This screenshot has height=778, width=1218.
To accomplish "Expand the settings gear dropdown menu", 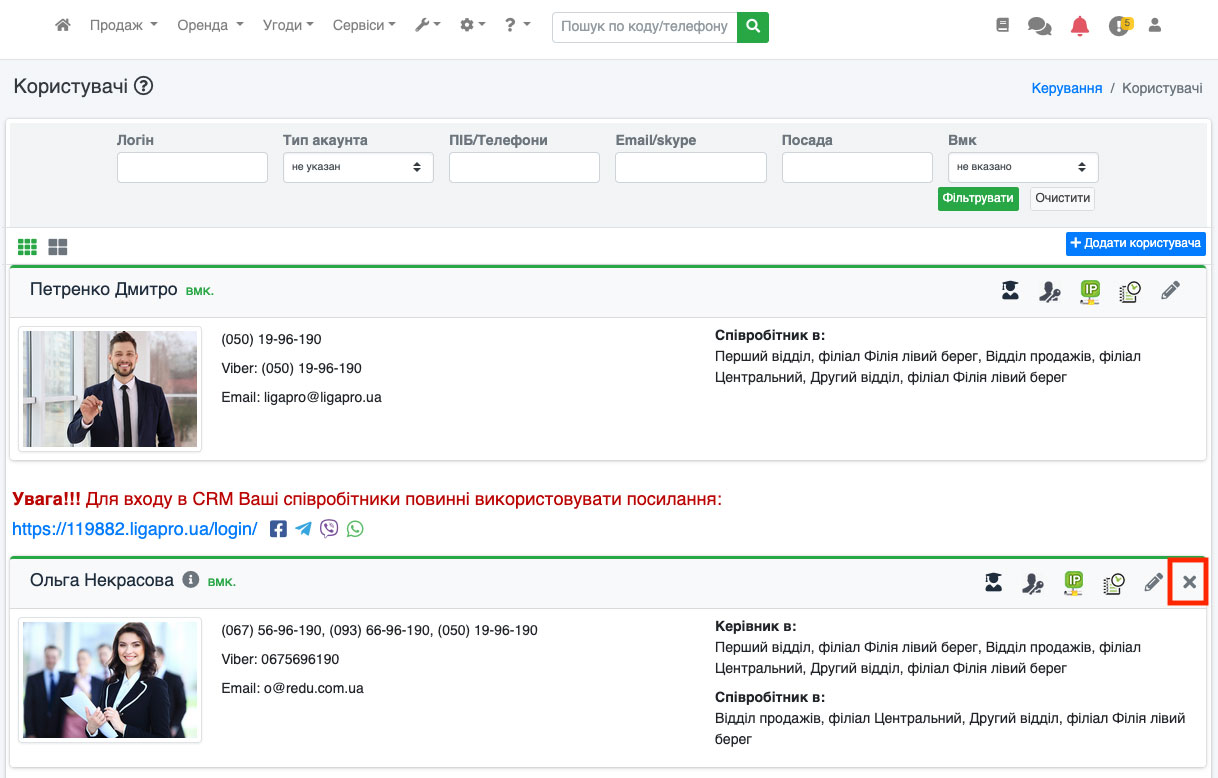I will click(472, 25).
